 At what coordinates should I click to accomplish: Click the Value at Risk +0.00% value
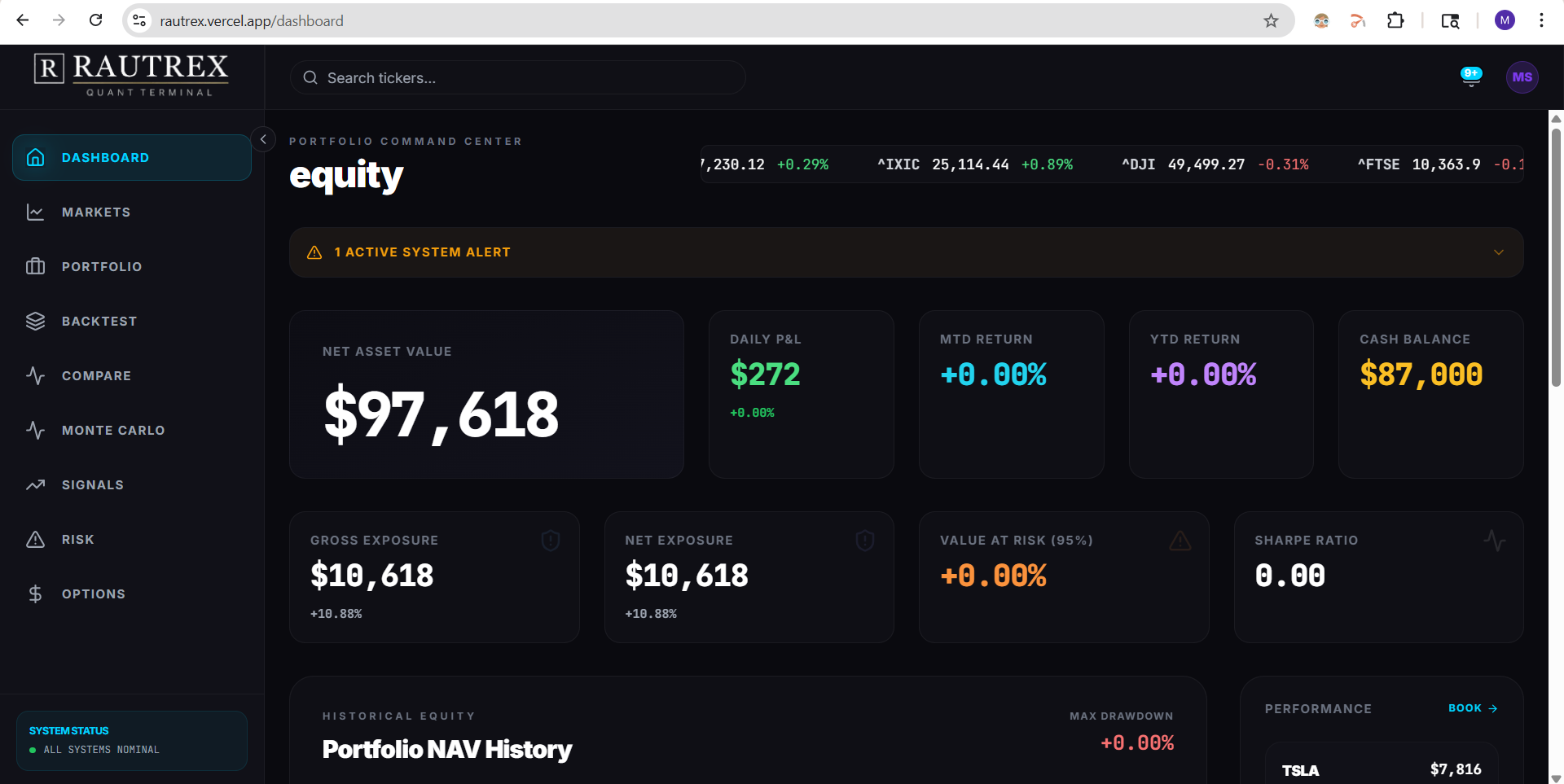pos(993,576)
